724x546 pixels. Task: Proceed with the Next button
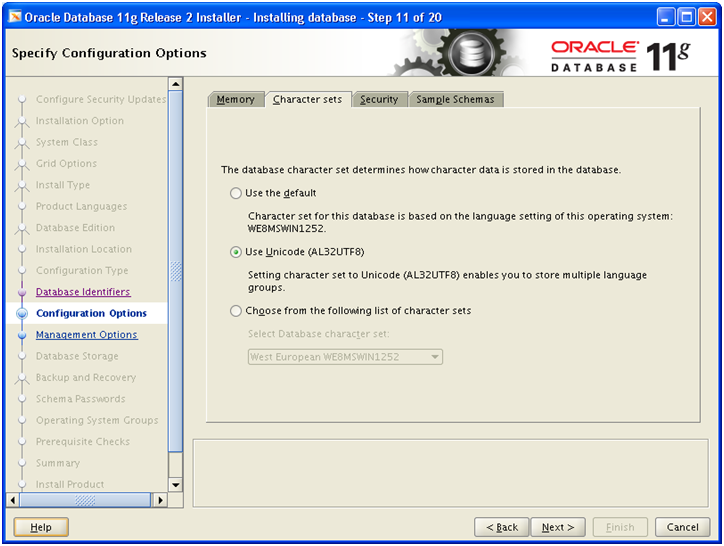tap(558, 527)
